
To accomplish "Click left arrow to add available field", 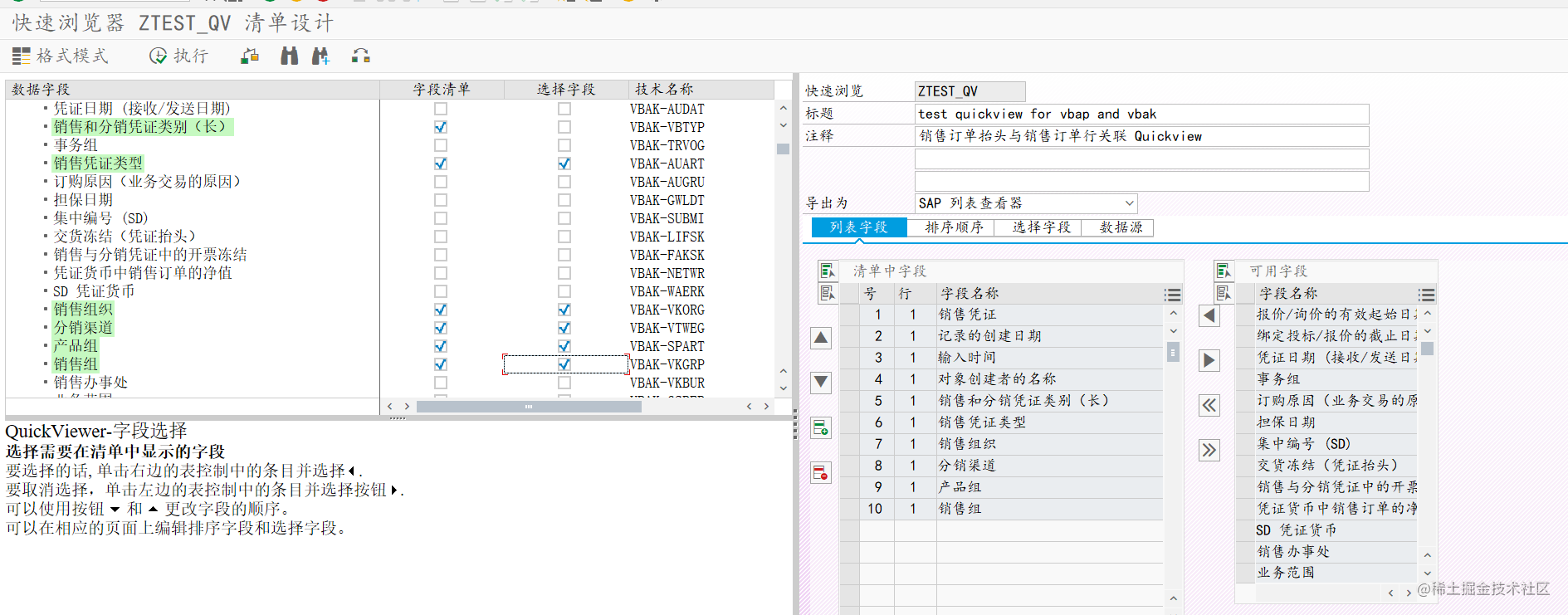I will [x=1209, y=315].
